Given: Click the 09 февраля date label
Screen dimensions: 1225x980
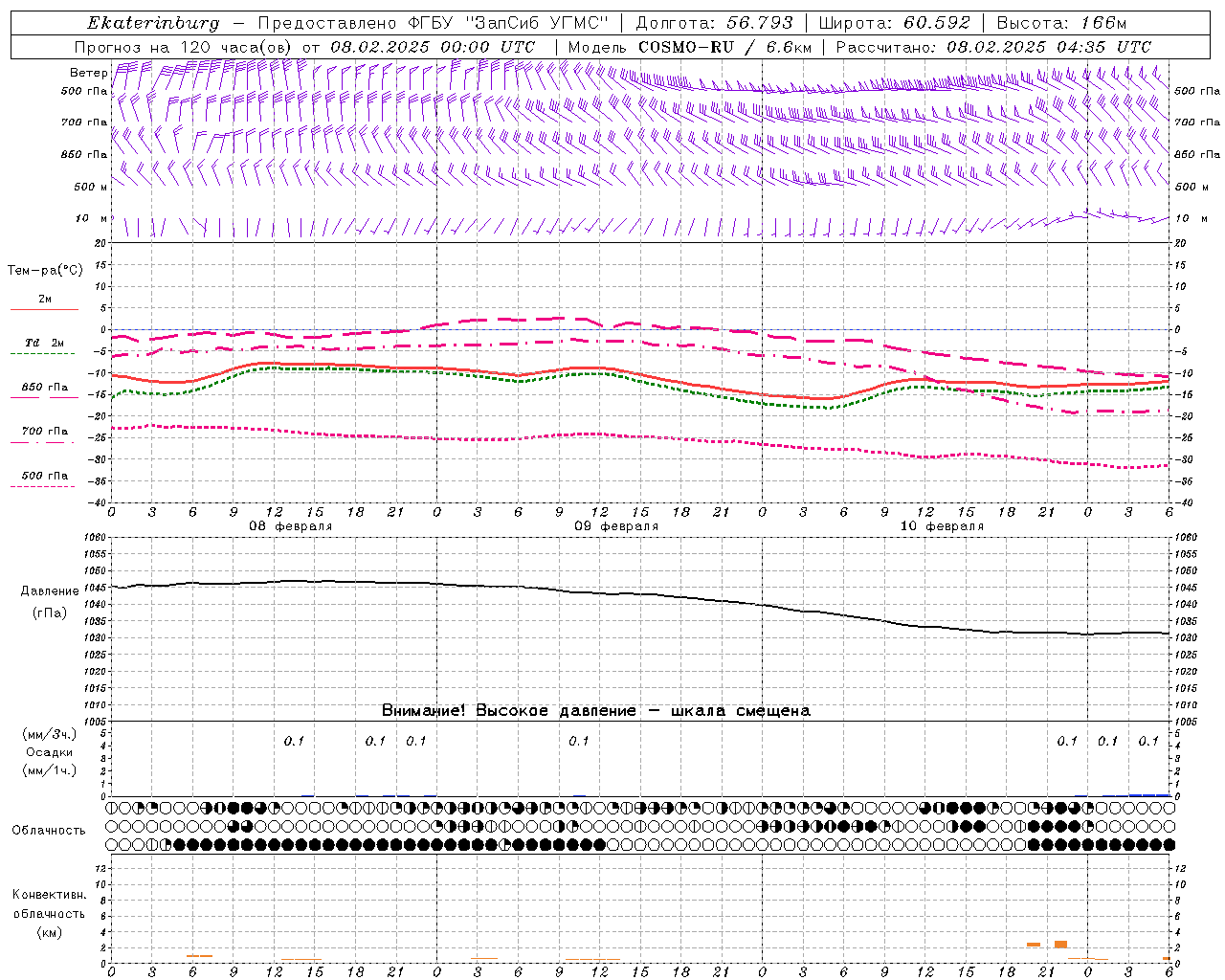Looking at the screenshot, I should click(x=616, y=526).
